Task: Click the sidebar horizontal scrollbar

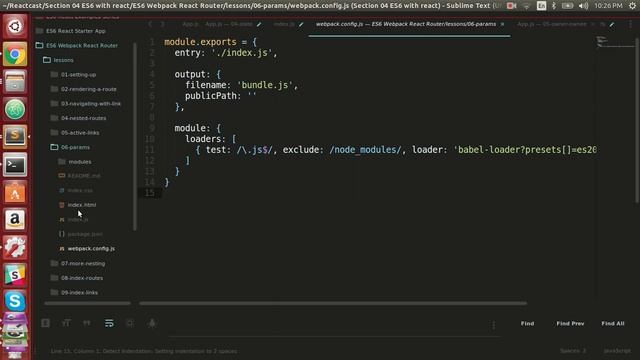Action: 87,303
